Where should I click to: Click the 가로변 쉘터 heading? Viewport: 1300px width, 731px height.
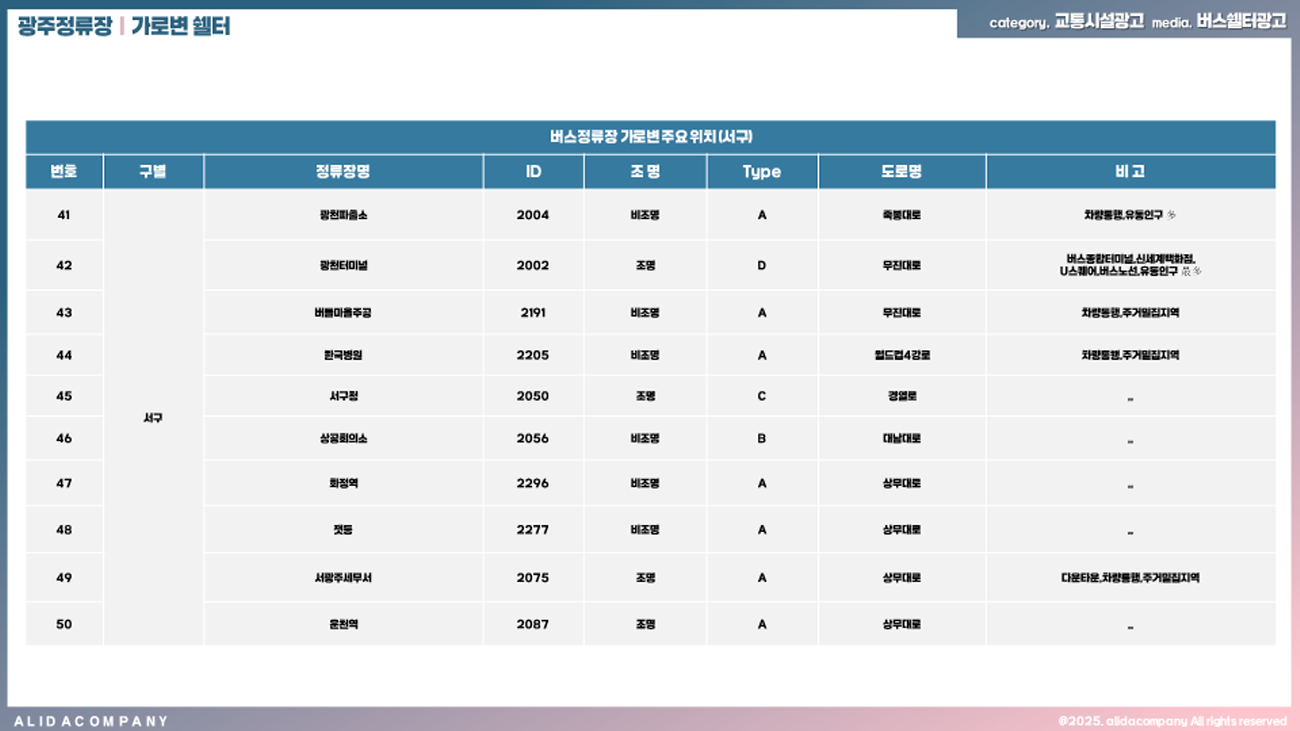(x=180, y=26)
